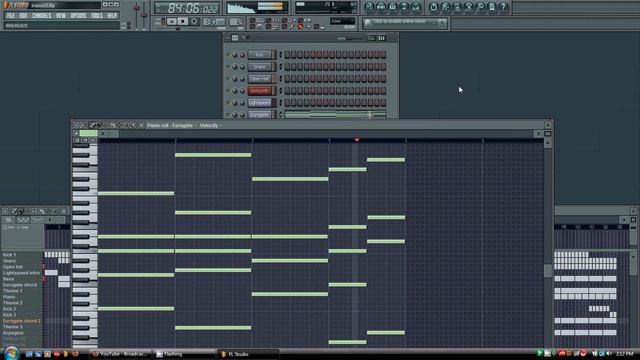Select the Piano playlist pattern
The height and width of the screenshot is (360, 640).
point(9,297)
